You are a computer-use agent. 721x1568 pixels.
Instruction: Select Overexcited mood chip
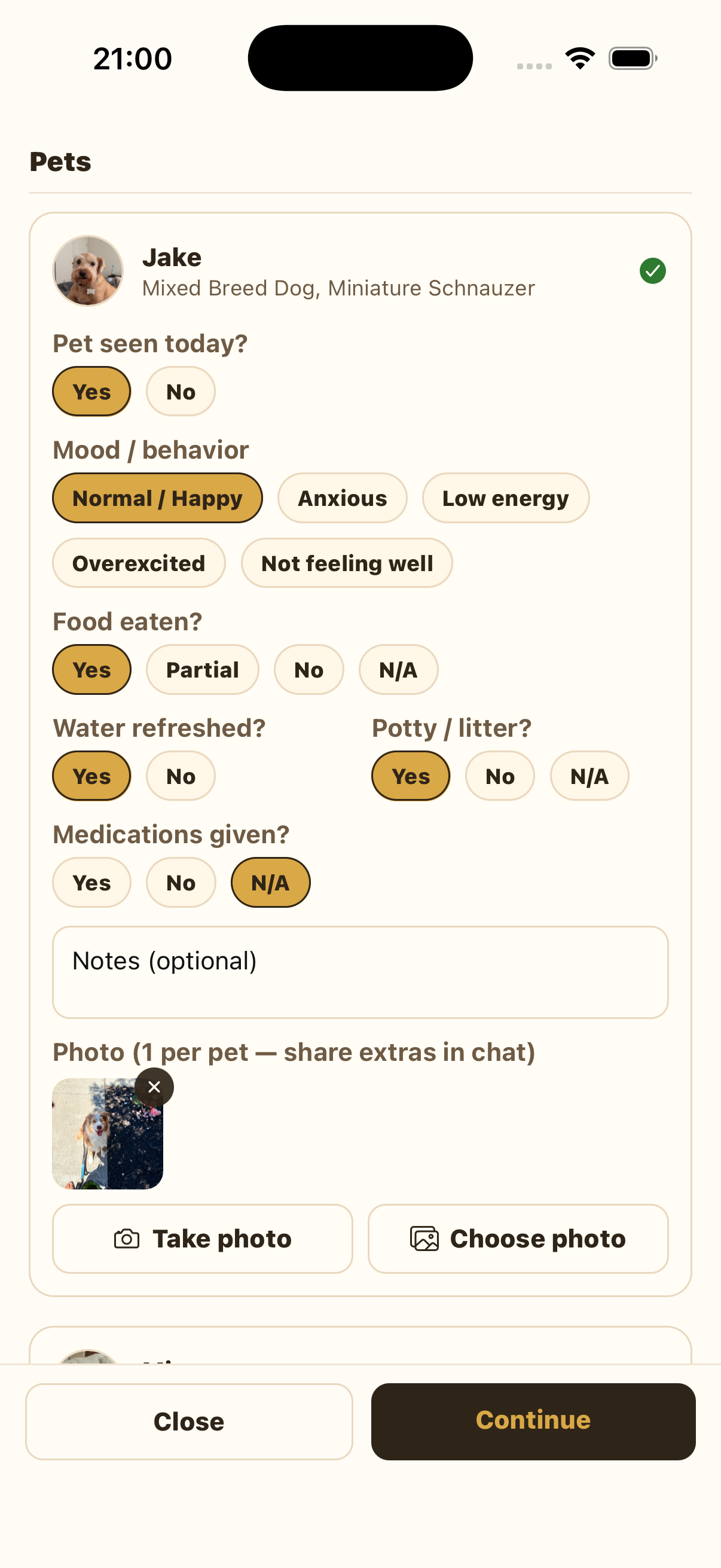tap(139, 563)
